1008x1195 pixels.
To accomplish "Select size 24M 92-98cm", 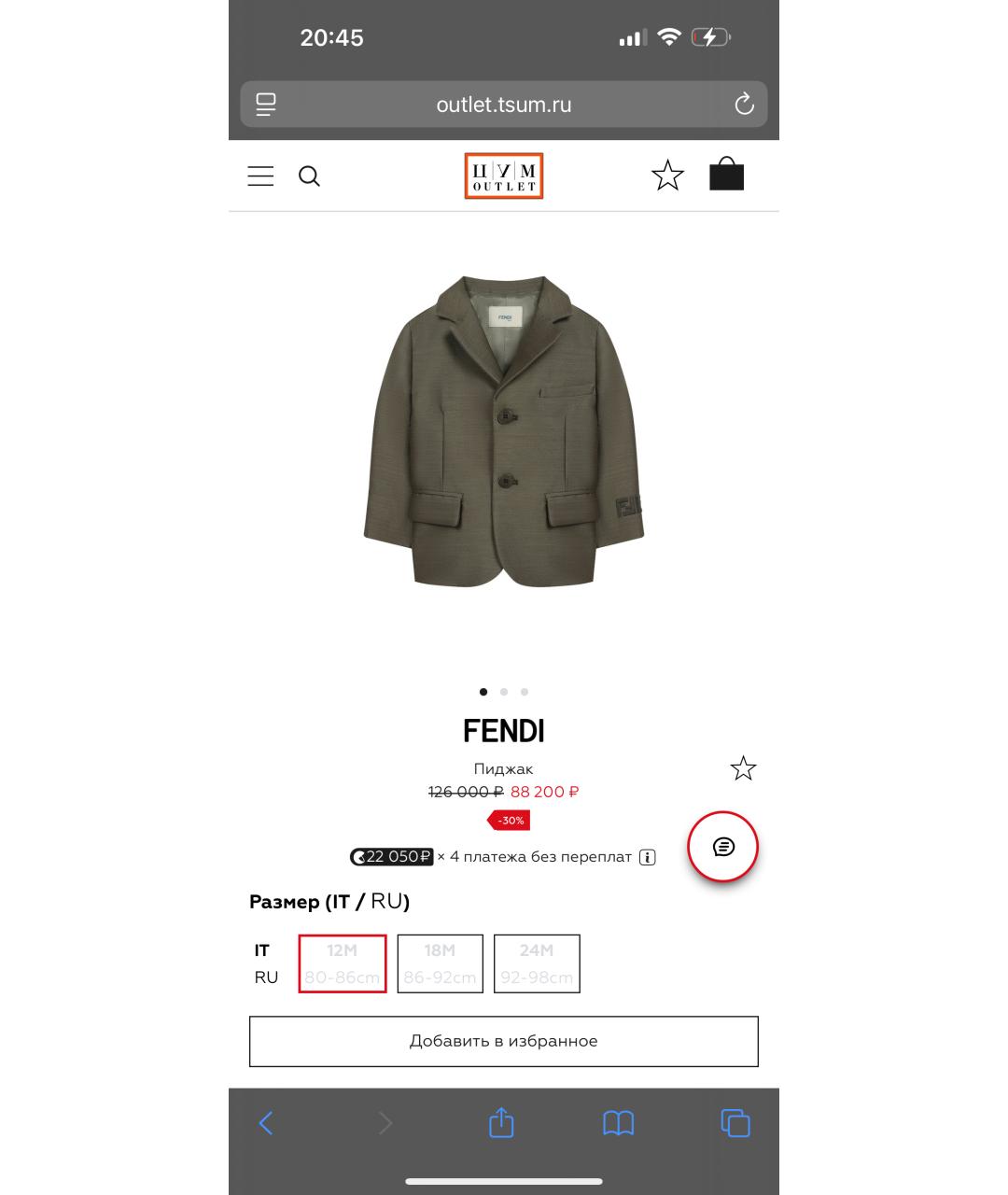I will [537, 963].
